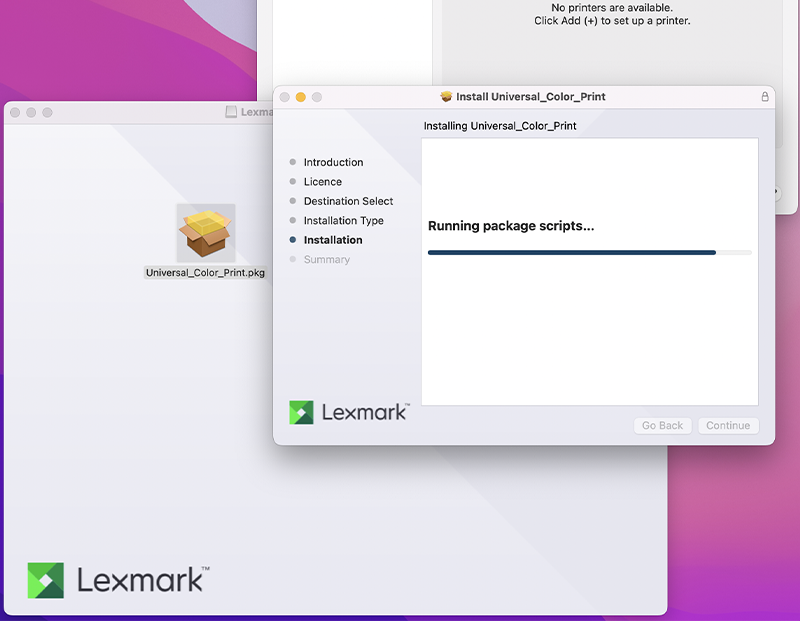800x621 pixels.
Task: Minimize the Lexmark disk image window
Action: click(x=31, y=112)
